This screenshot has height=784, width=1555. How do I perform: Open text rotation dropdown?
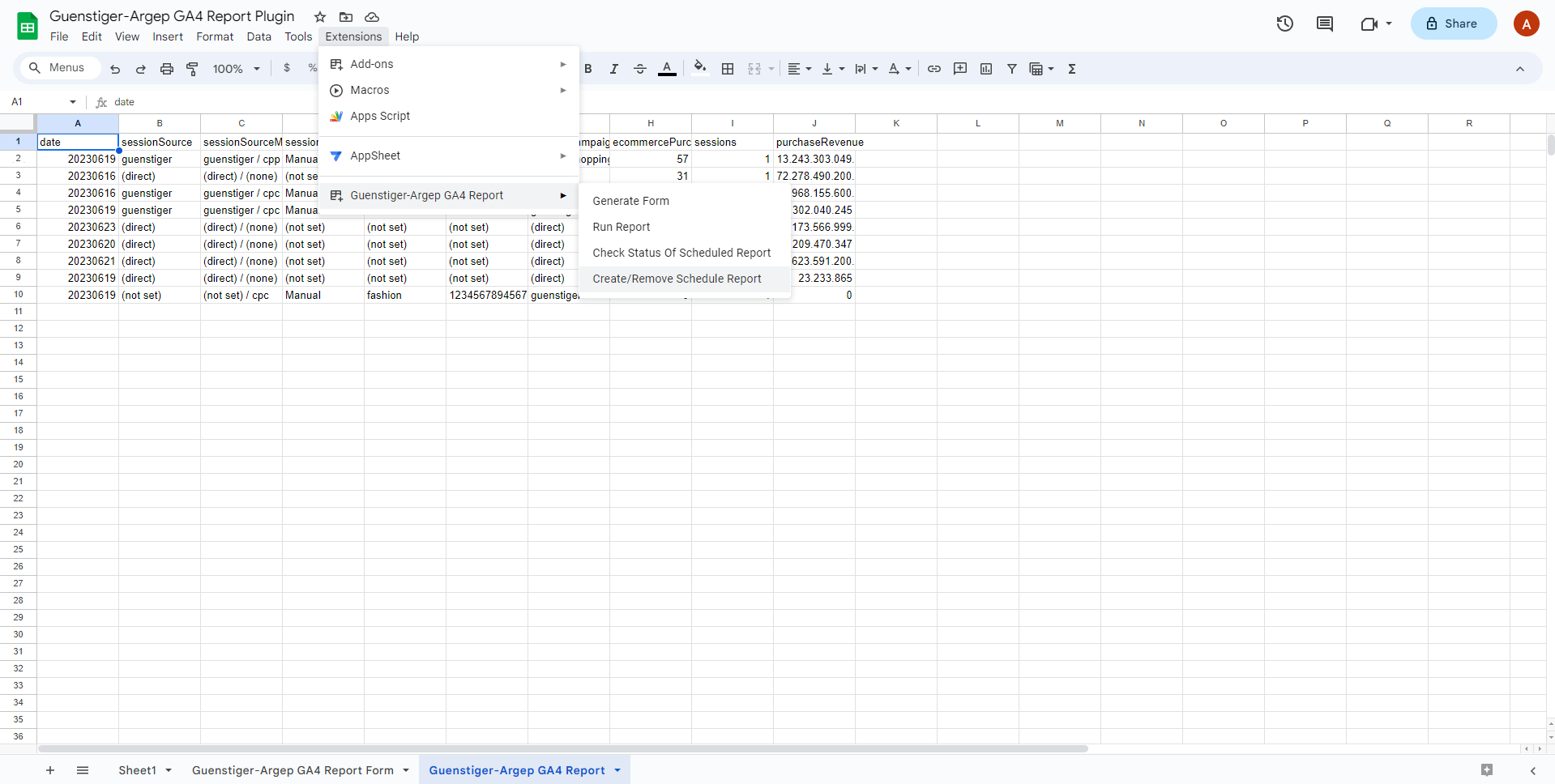click(899, 69)
